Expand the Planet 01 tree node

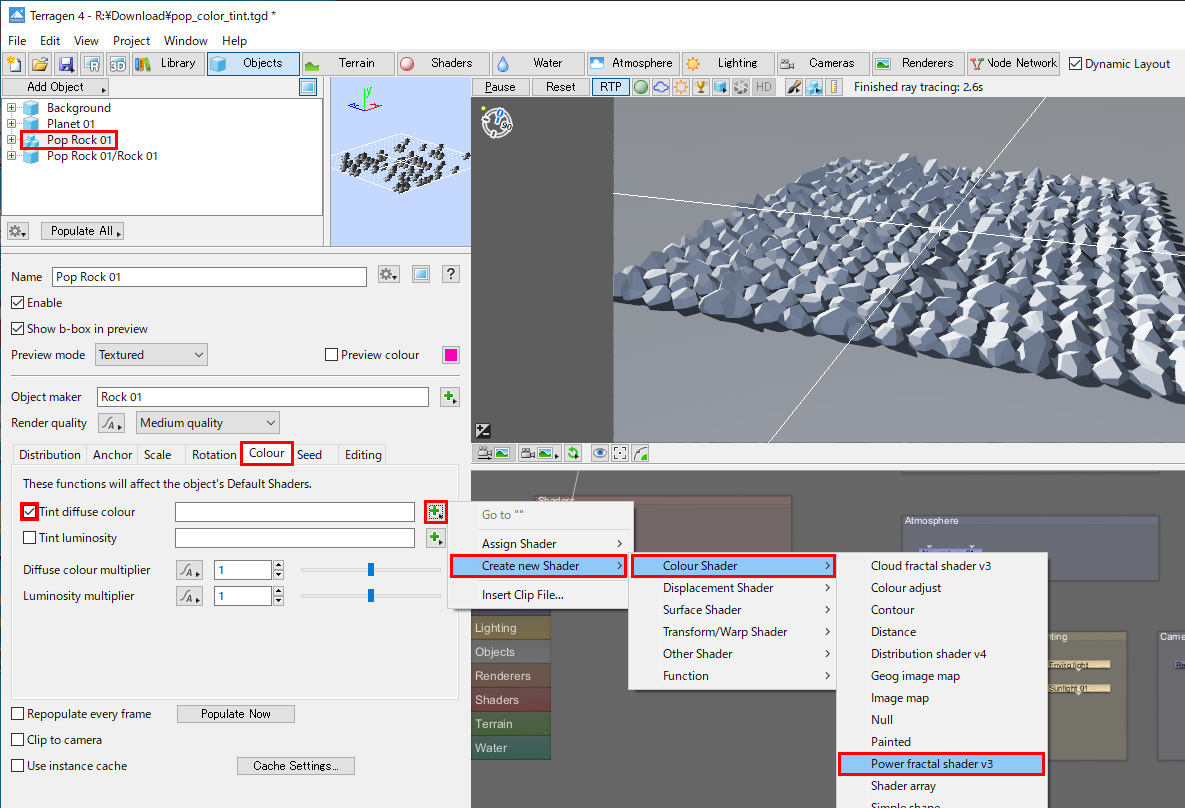[12, 124]
